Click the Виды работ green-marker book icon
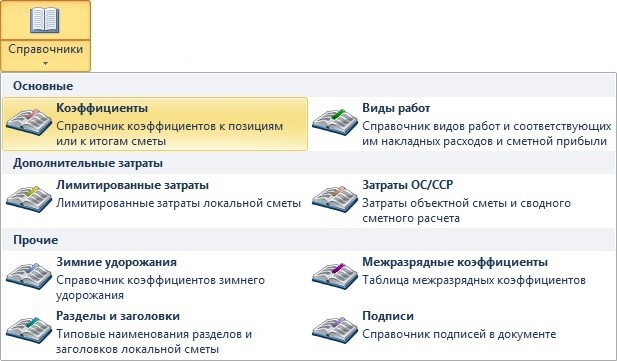 [x=335, y=122]
